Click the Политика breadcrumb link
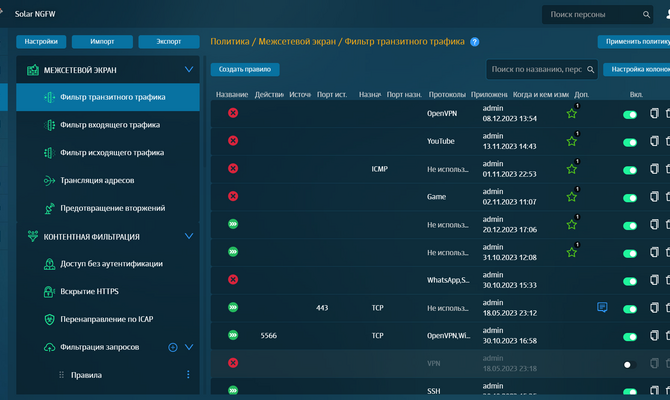This screenshot has width=670, height=400. point(230,41)
